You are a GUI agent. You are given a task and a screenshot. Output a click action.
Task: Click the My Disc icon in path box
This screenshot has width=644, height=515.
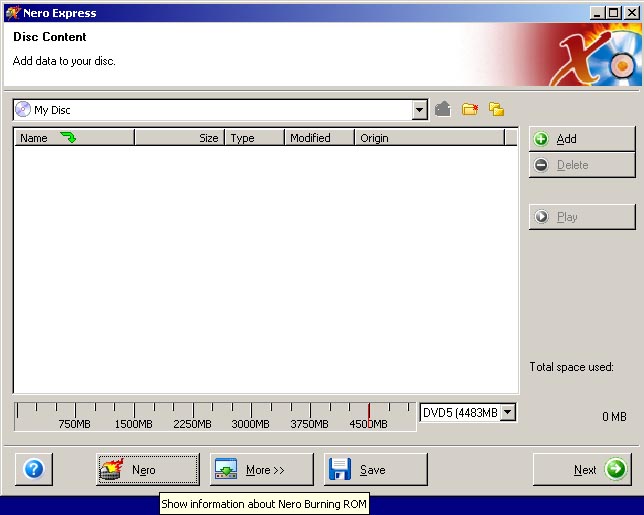(23, 110)
